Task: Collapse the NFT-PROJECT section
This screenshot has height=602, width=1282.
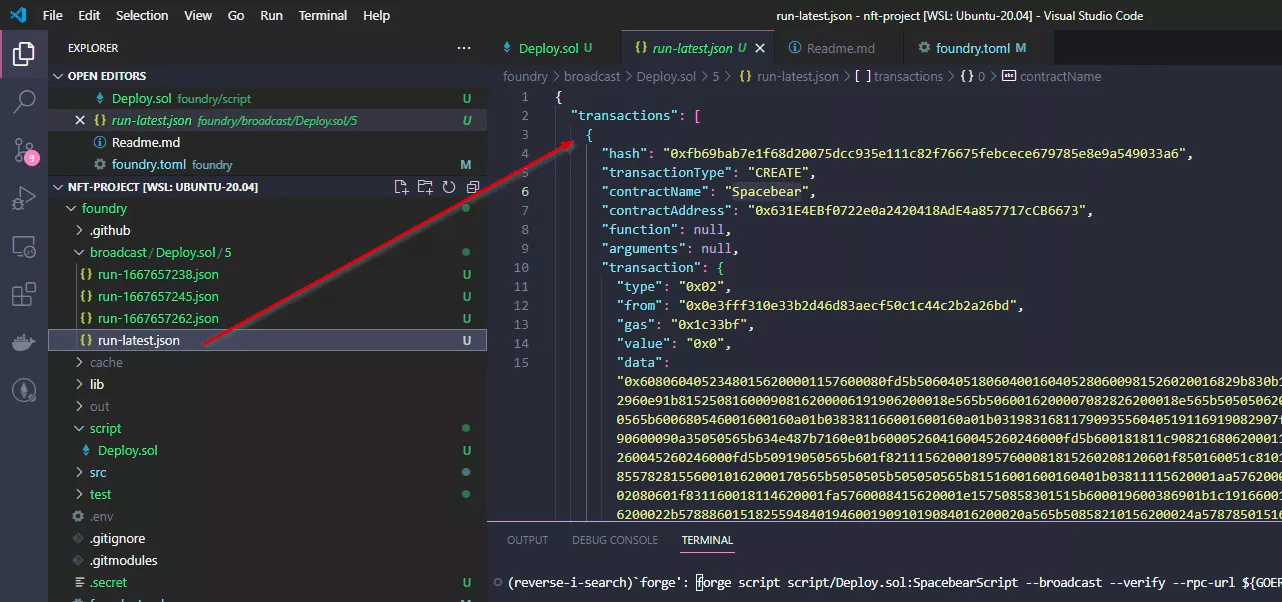Action: tap(58, 187)
